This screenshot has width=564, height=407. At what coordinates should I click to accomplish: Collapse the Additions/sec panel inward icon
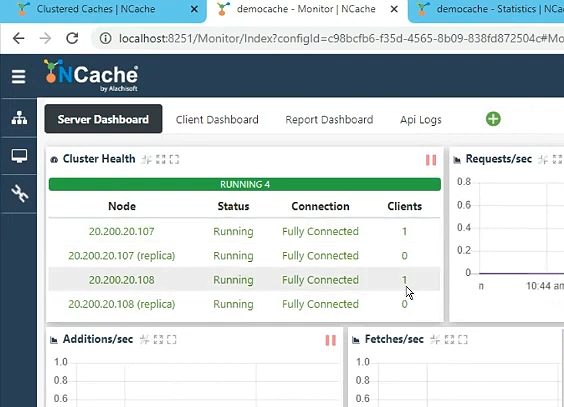144,339
